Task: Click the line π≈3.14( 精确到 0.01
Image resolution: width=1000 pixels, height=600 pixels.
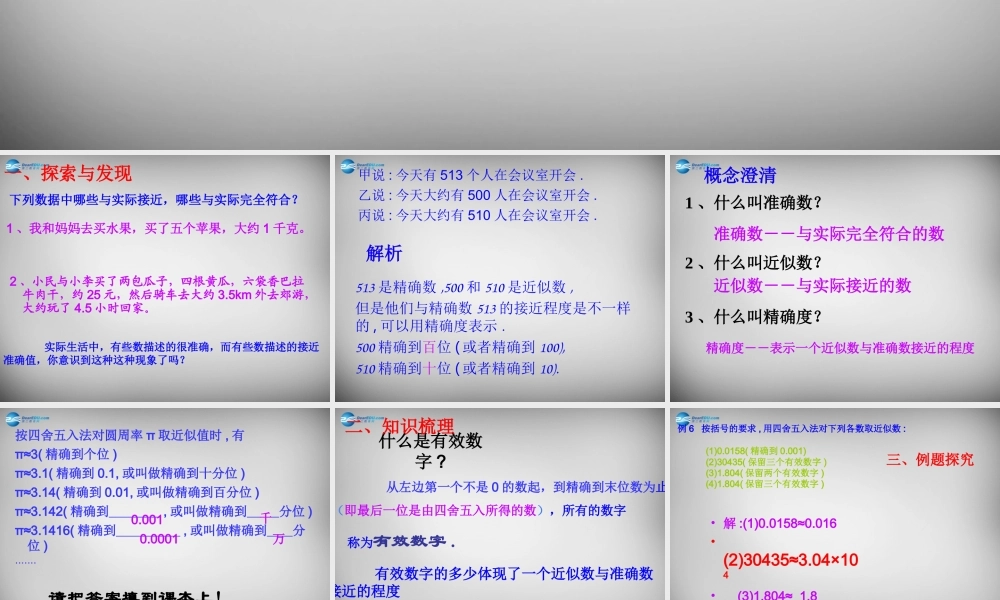Action: (x=137, y=492)
